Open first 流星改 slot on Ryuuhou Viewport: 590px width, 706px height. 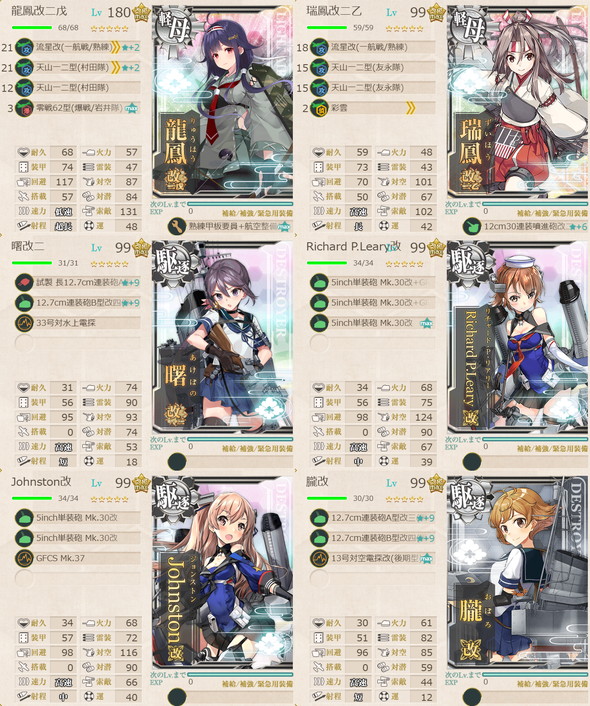(x=77, y=47)
